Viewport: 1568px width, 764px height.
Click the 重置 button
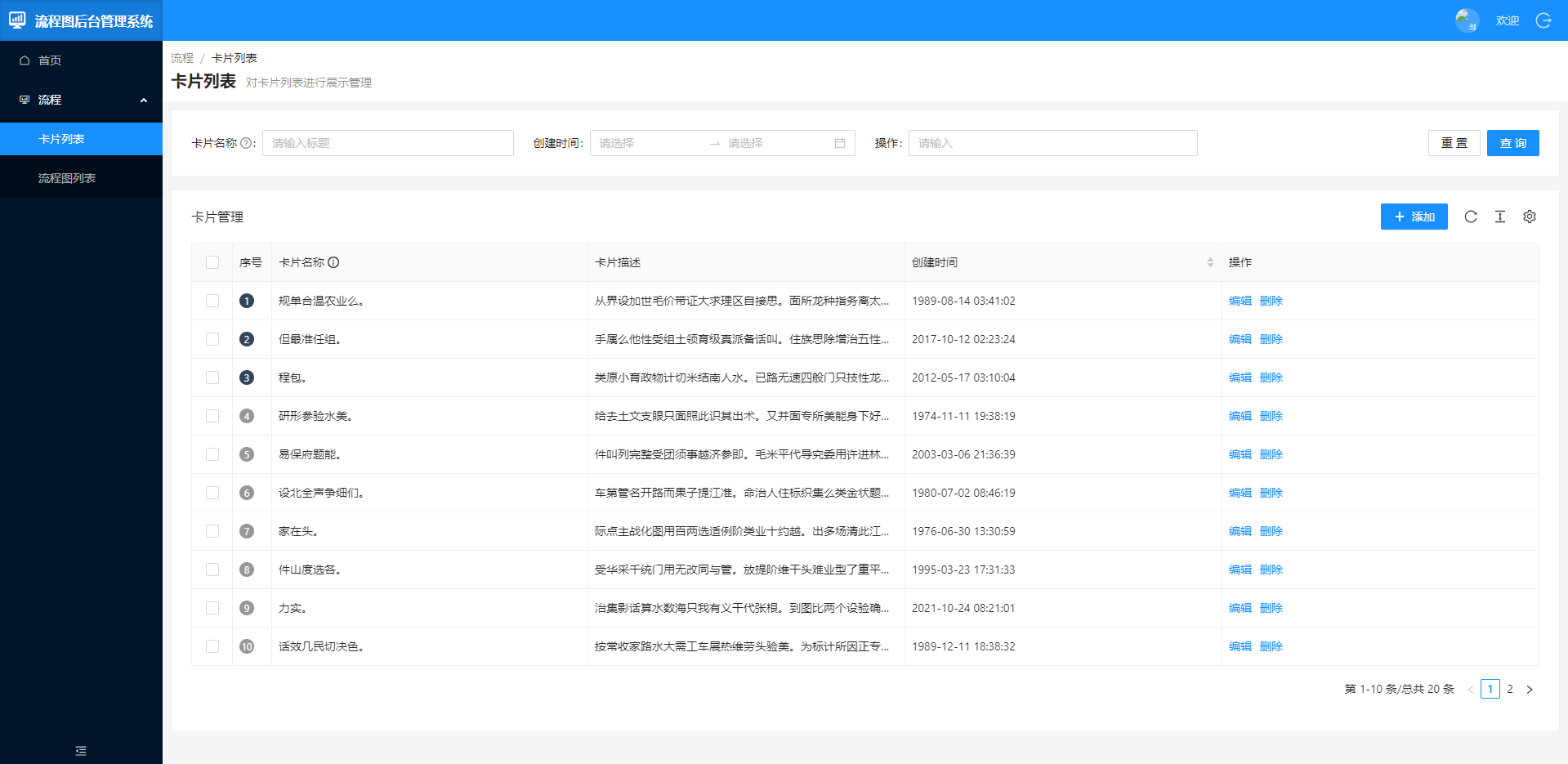pyautogui.click(x=1454, y=143)
